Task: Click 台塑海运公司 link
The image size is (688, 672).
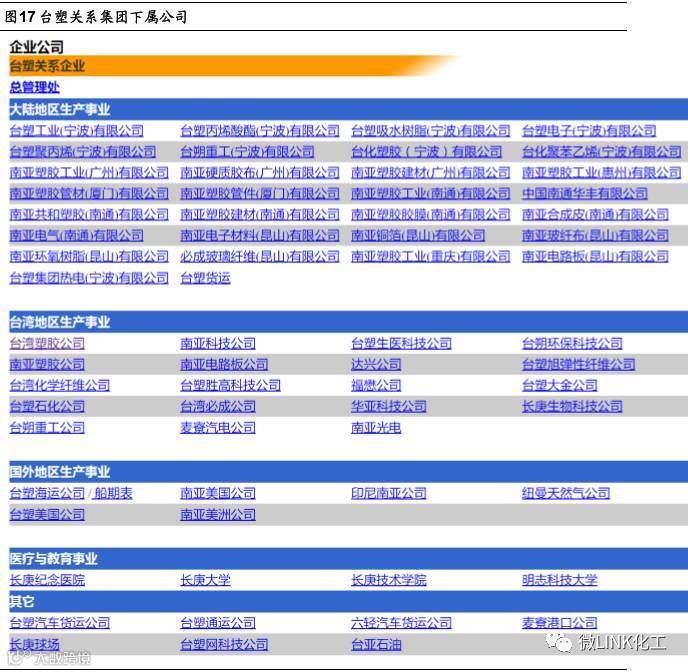Action: point(47,493)
